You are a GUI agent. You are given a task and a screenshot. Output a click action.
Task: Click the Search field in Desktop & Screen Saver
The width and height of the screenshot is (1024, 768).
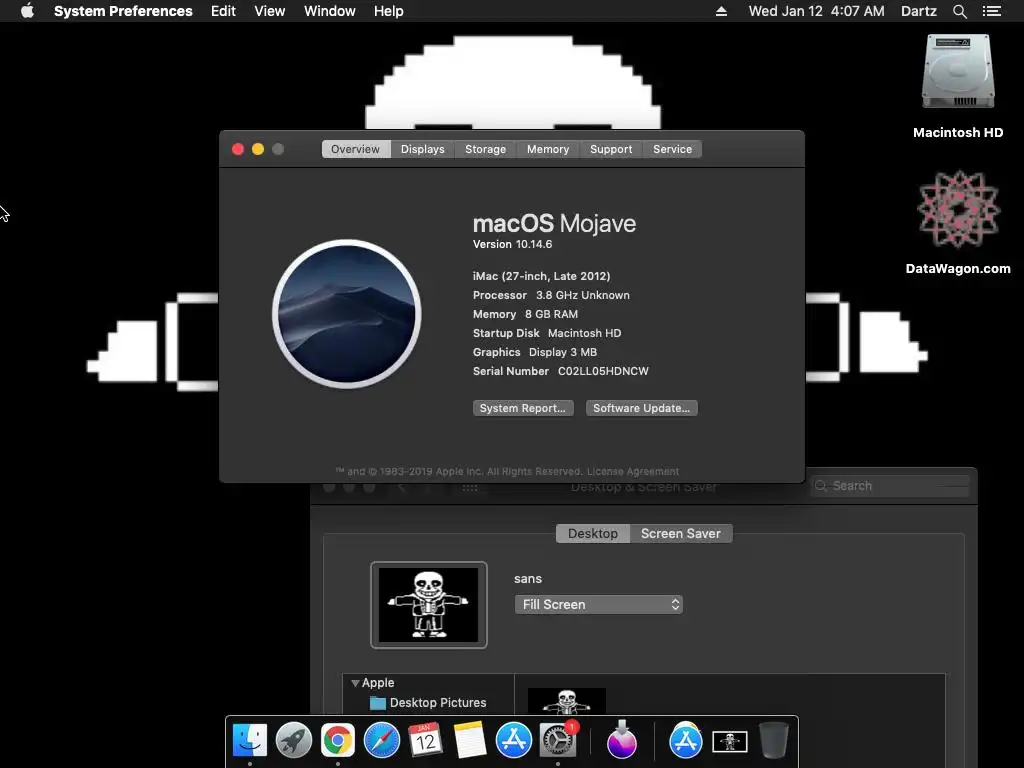[x=891, y=486]
